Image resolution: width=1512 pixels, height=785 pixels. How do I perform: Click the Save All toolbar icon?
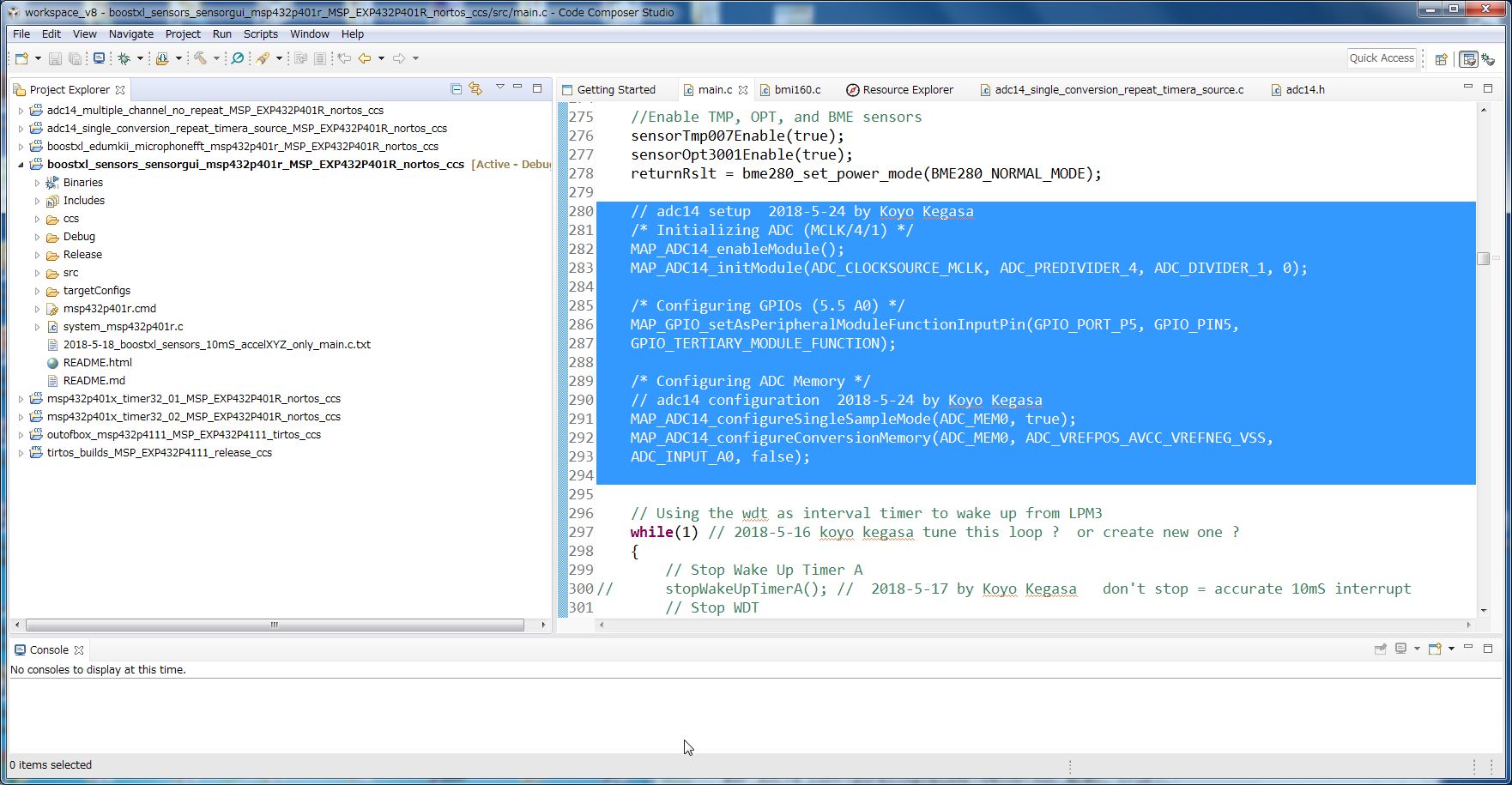(76, 58)
